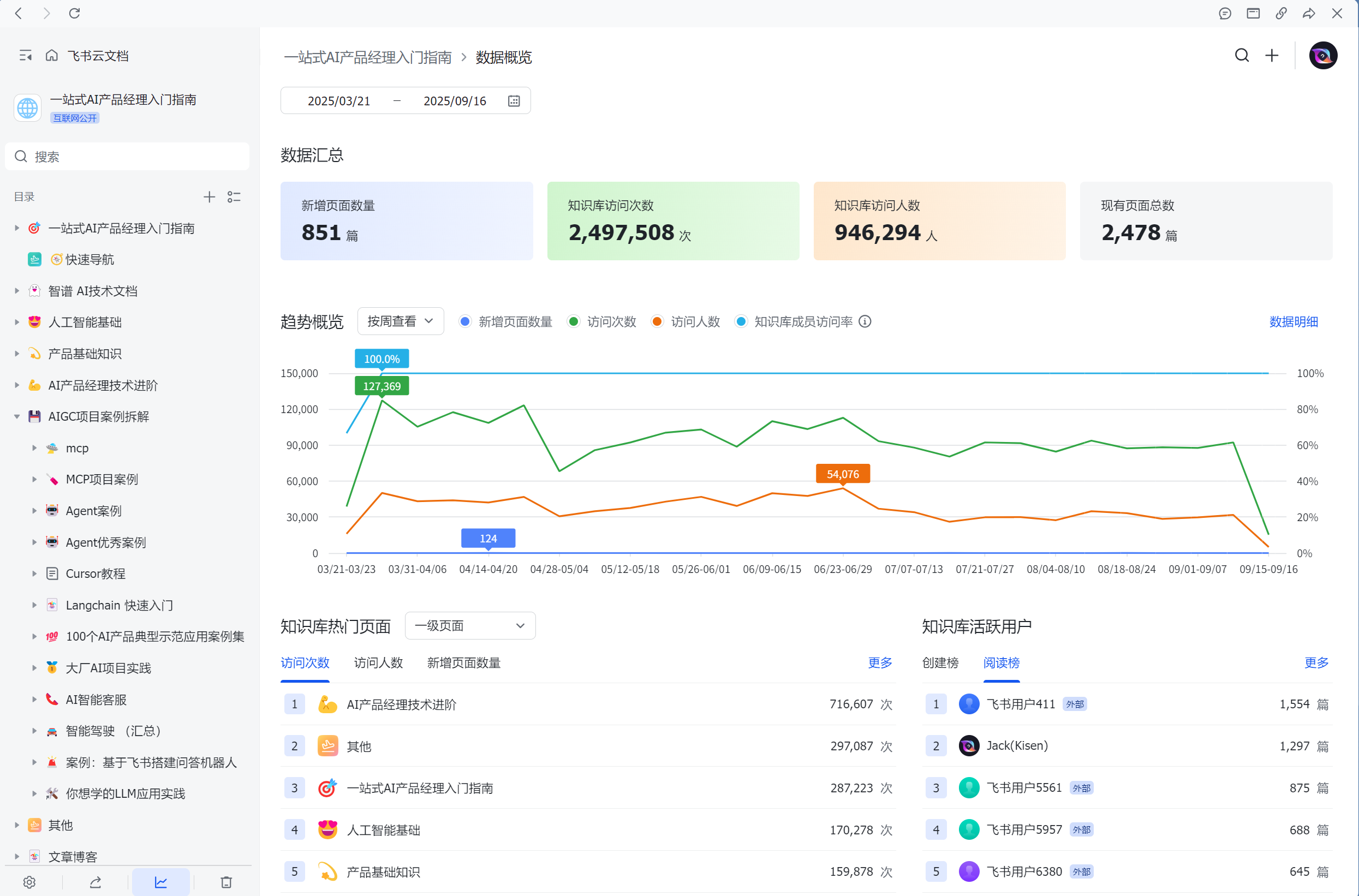Toggle the 访问次数 legend series
Screen dimensions: 1359x896
[x=602, y=322]
